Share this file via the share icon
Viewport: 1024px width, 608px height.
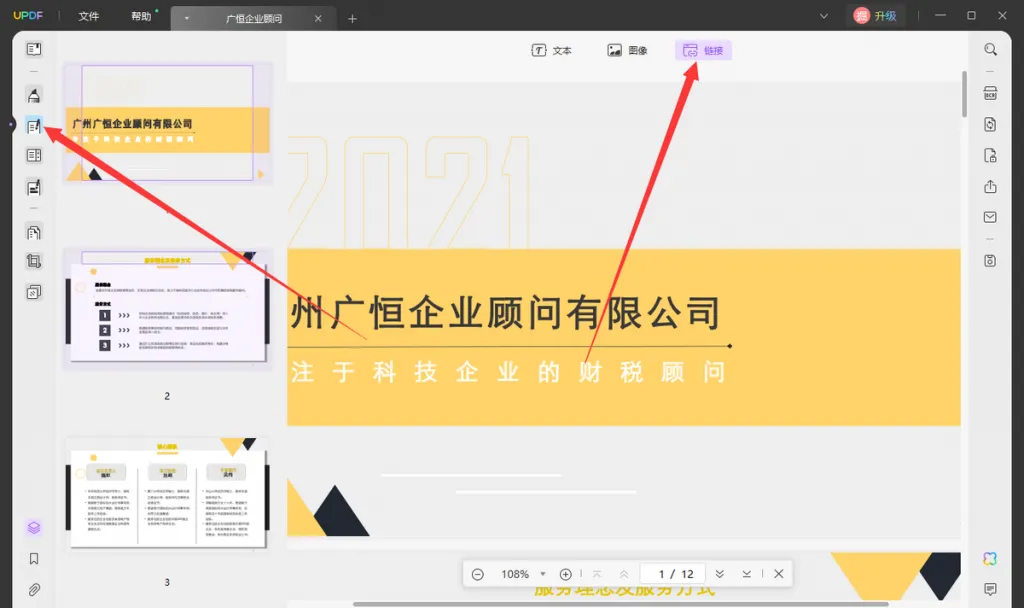(990, 187)
